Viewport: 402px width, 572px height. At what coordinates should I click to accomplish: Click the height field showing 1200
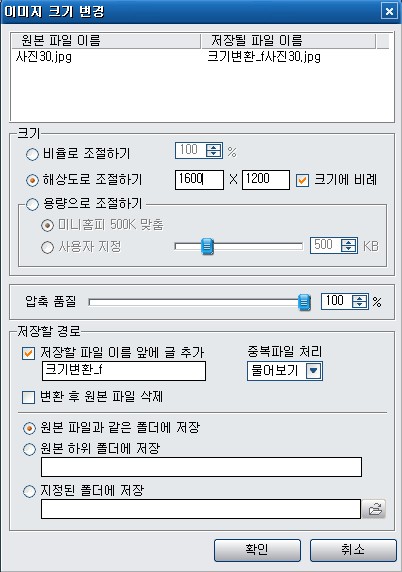click(x=266, y=179)
